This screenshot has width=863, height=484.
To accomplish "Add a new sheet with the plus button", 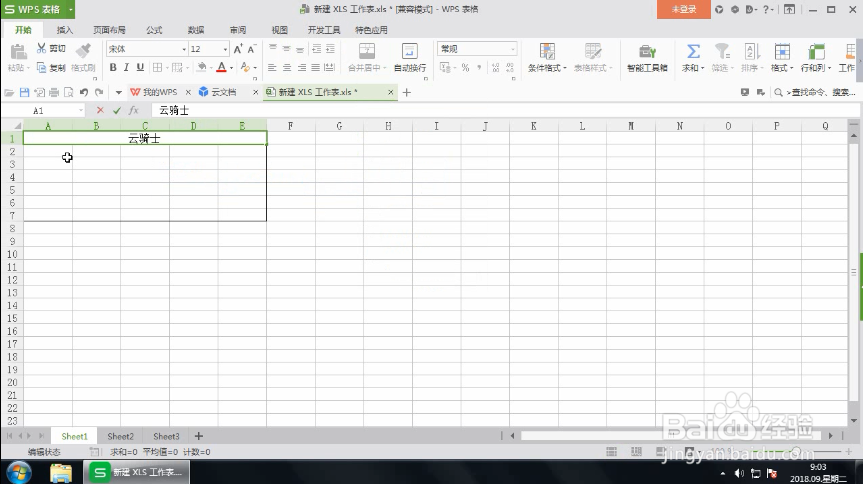I will coord(199,436).
